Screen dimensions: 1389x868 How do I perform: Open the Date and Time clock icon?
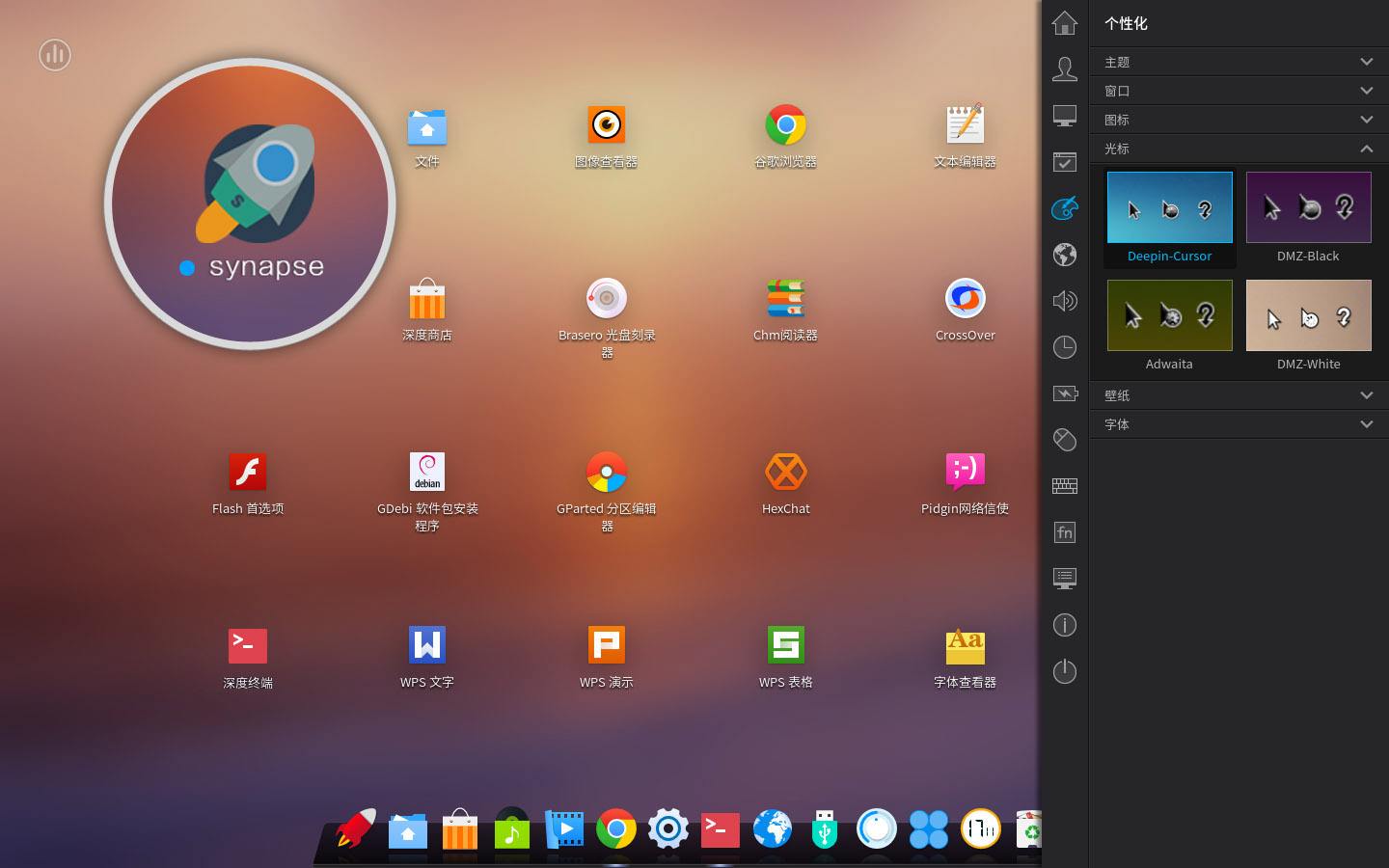click(1065, 346)
